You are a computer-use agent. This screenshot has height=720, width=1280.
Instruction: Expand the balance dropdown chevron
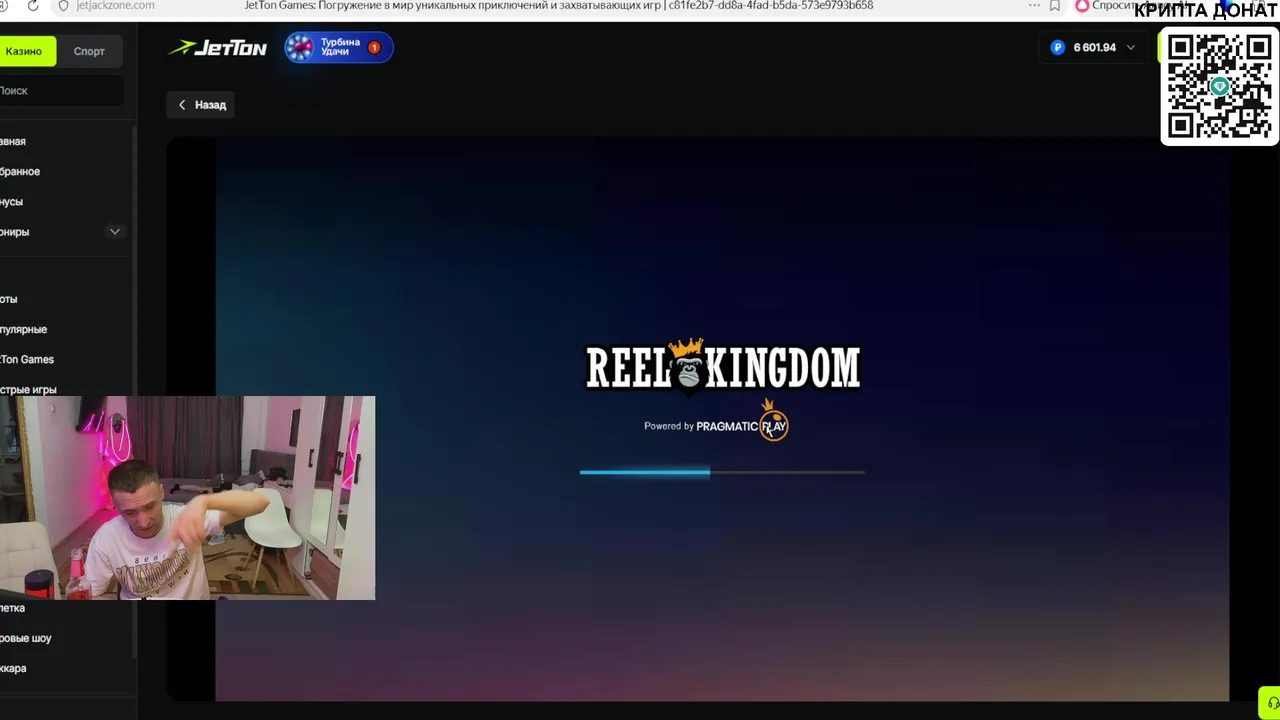[x=1131, y=47]
